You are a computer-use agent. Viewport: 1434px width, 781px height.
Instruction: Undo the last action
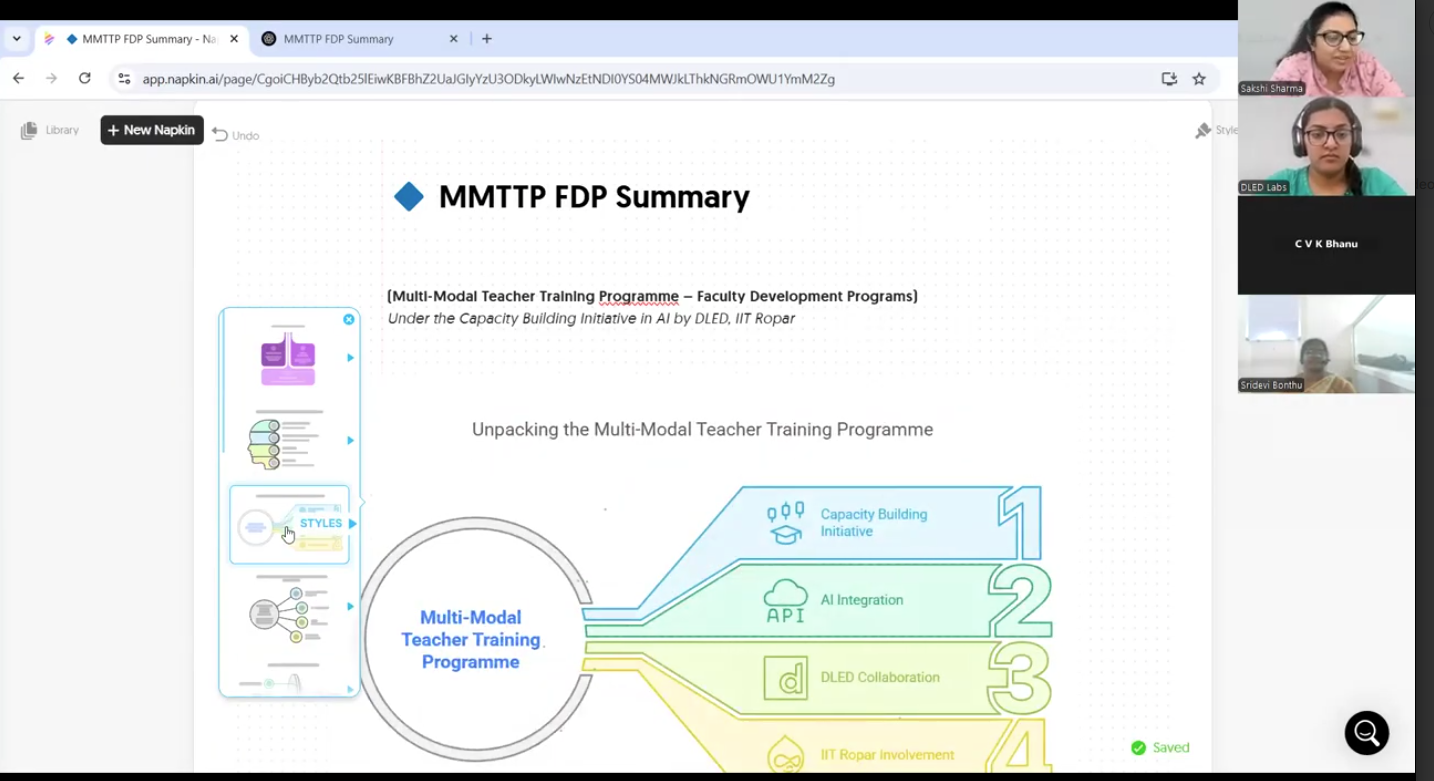pos(236,135)
